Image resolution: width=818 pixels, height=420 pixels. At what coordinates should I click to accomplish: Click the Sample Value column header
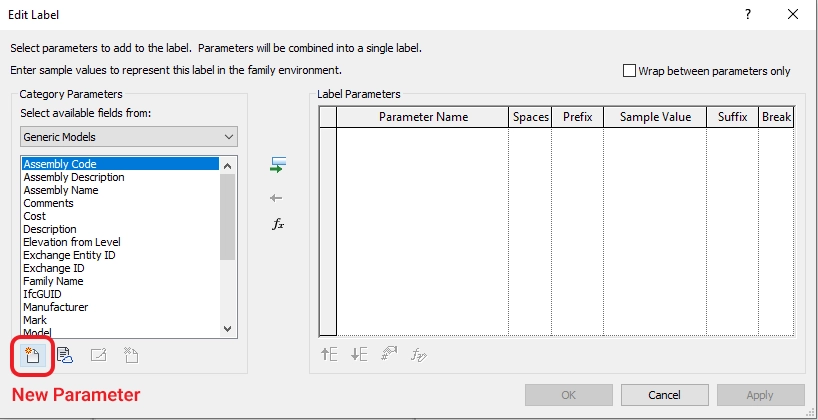(x=655, y=117)
